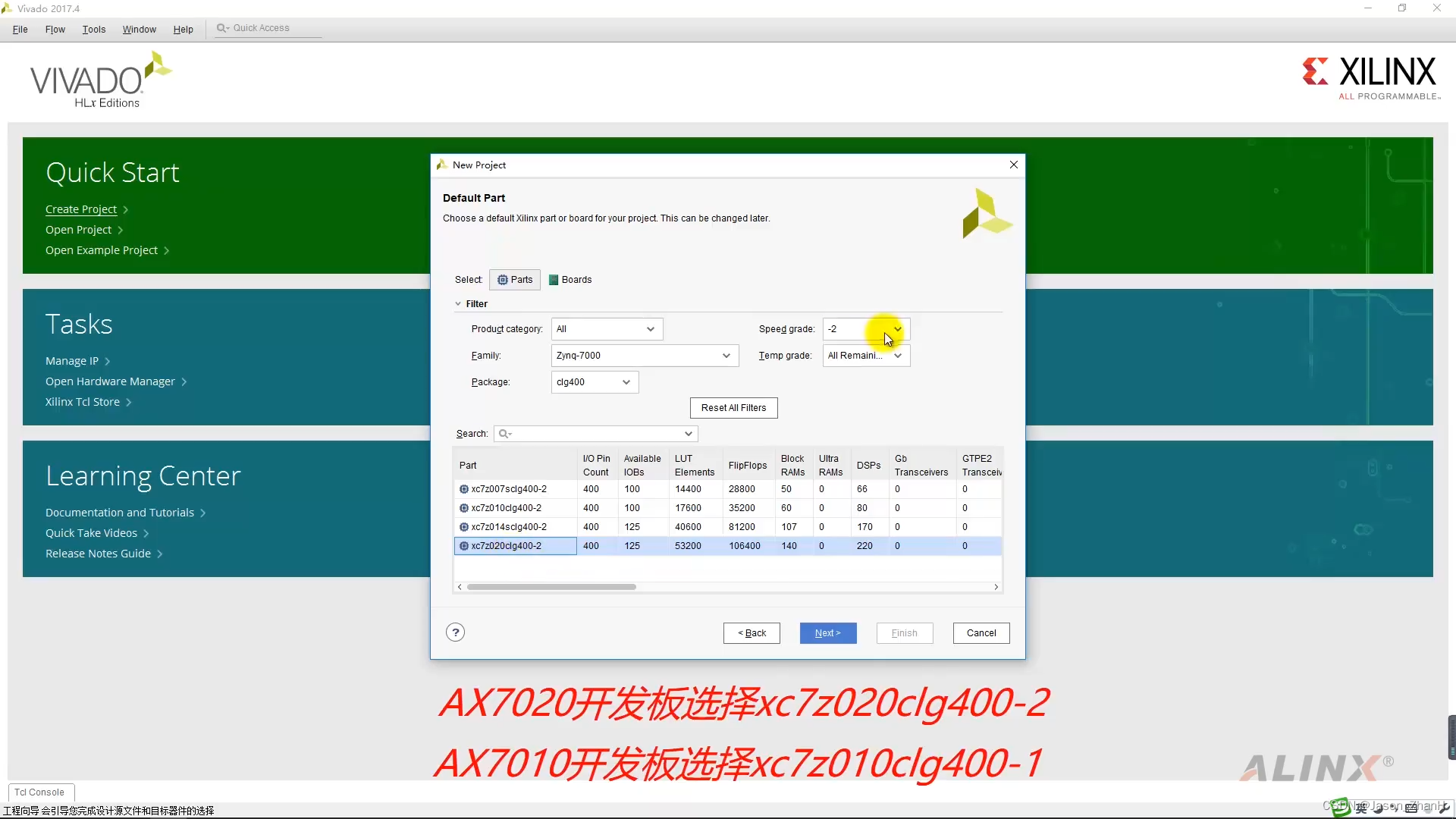Screen dimensions: 1456x819
Task: Click the Next button
Action: coord(827,632)
